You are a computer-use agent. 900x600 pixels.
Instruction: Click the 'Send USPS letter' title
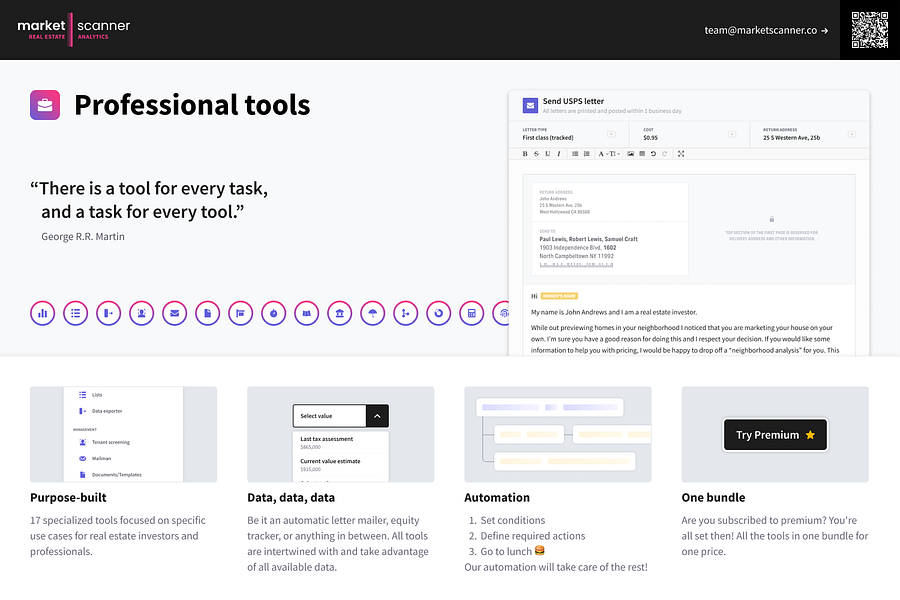click(x=573, y=101)
